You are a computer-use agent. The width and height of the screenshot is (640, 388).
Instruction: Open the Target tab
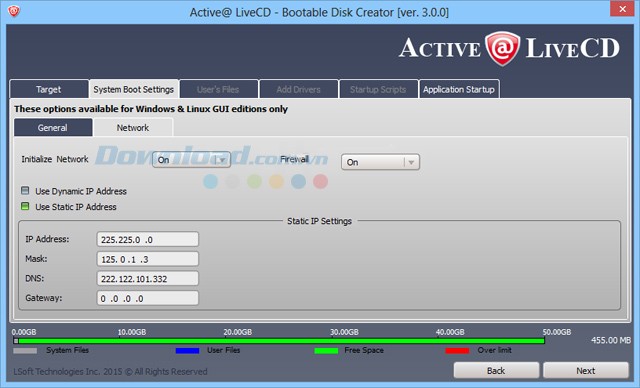click(49, 89)
